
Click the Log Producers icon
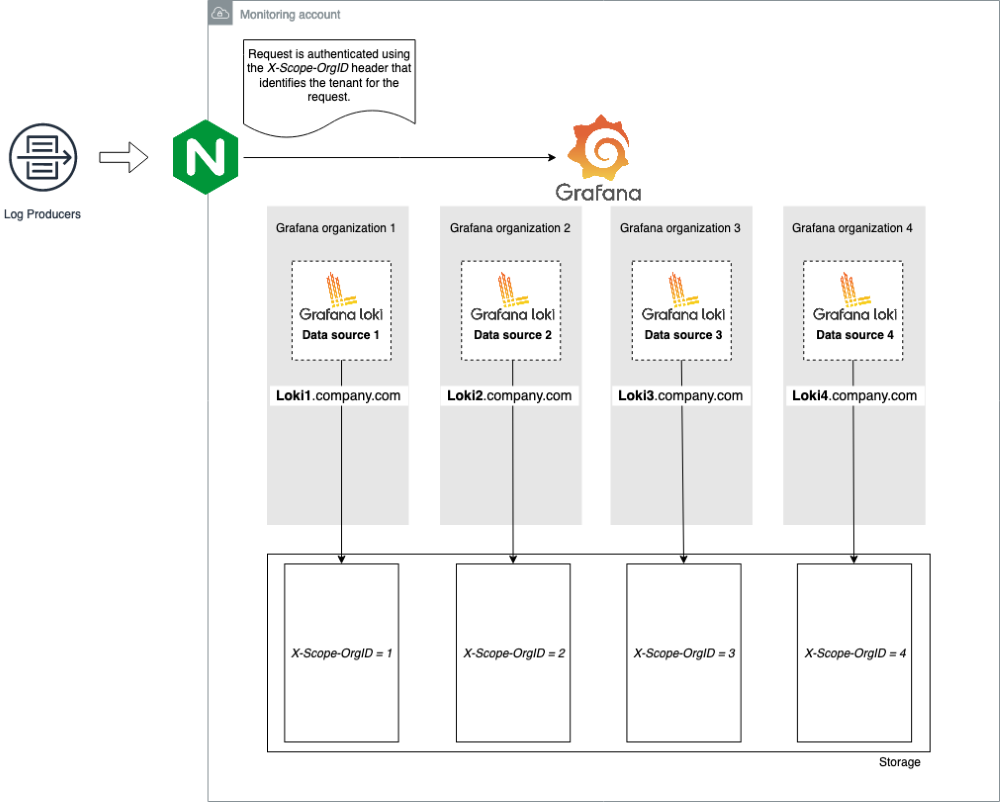coord(42,155)
